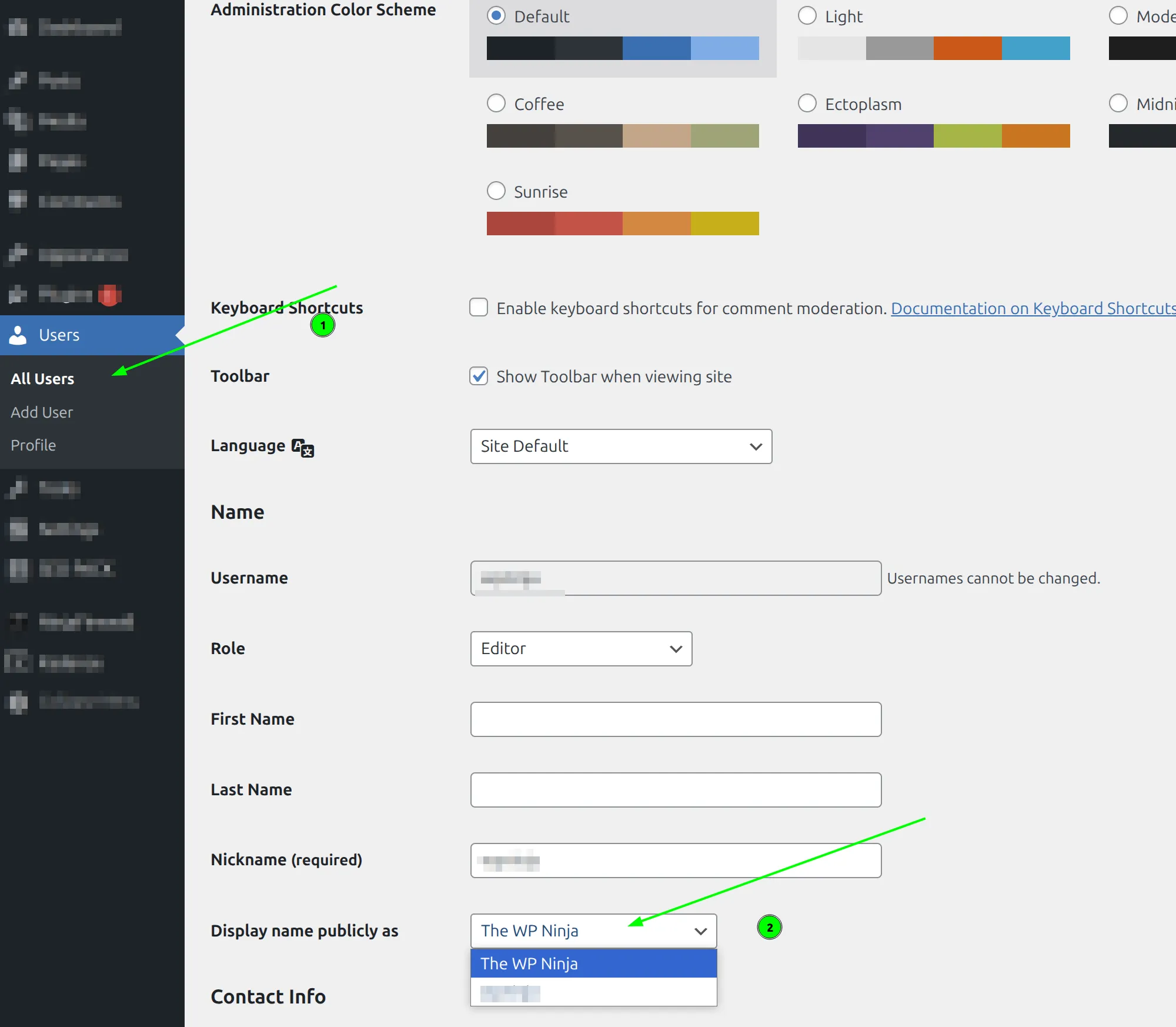
Task: Click the Users person icon in sidebar
Action: (18, 335)
